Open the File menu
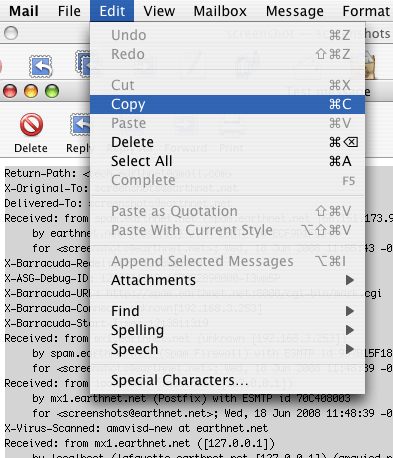393x458 pixels. tap(69, 11)
